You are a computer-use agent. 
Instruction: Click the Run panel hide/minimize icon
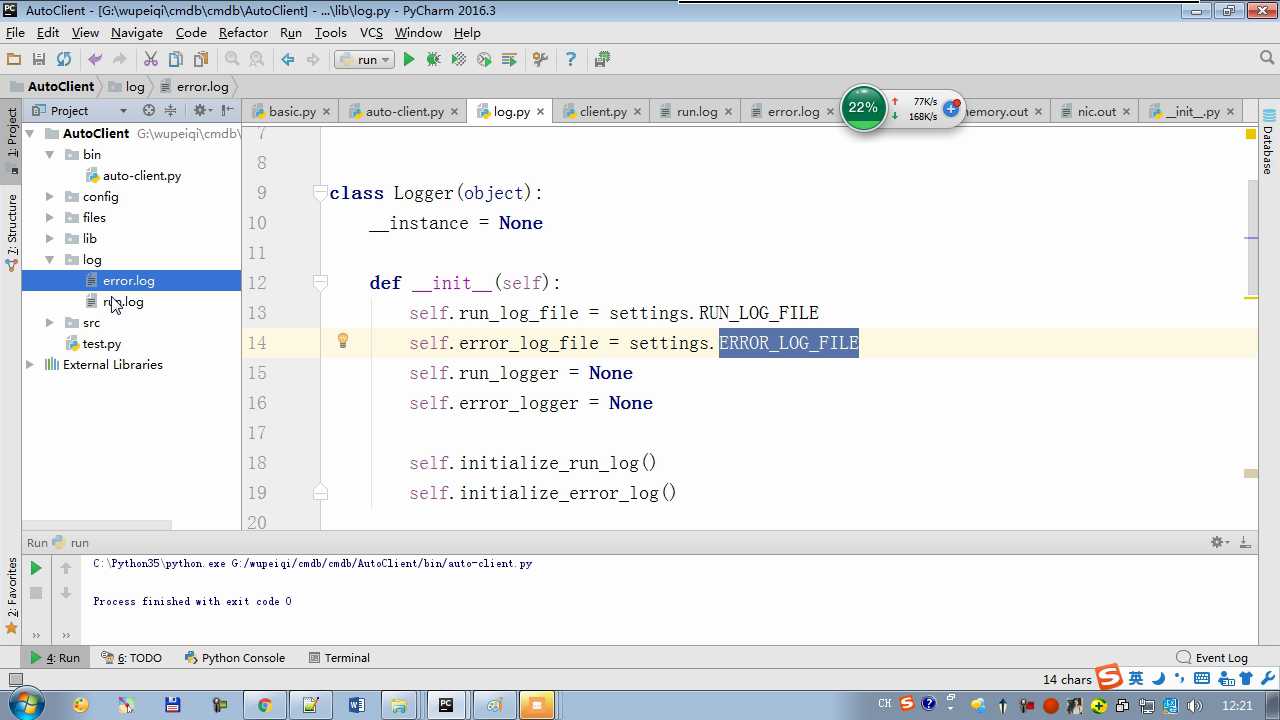coord(1246,542)
